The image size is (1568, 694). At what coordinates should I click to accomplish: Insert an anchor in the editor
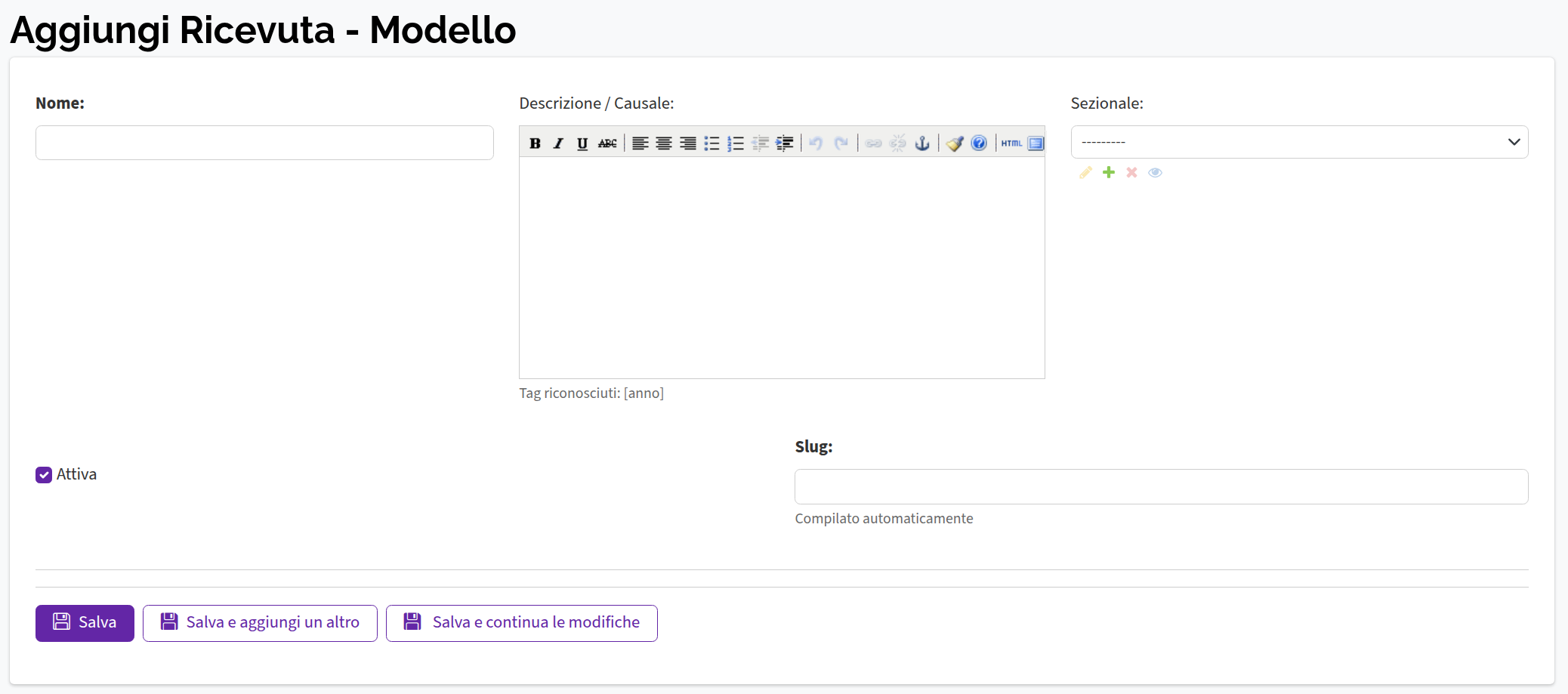tap(922, 143)
